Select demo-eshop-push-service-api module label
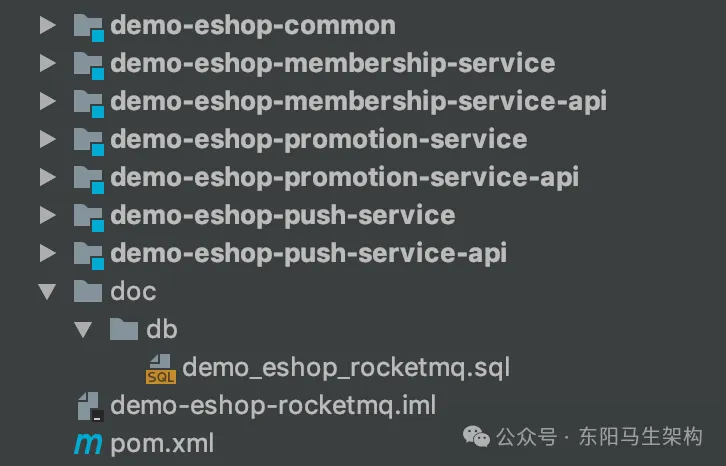The image size is (726, 466). pos(309,253)
